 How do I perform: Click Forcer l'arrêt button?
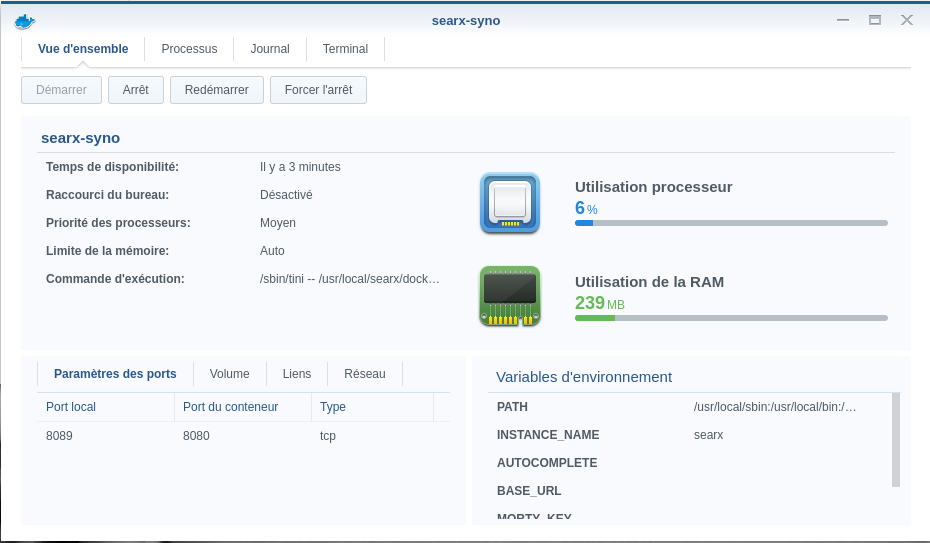coord(318,90)
